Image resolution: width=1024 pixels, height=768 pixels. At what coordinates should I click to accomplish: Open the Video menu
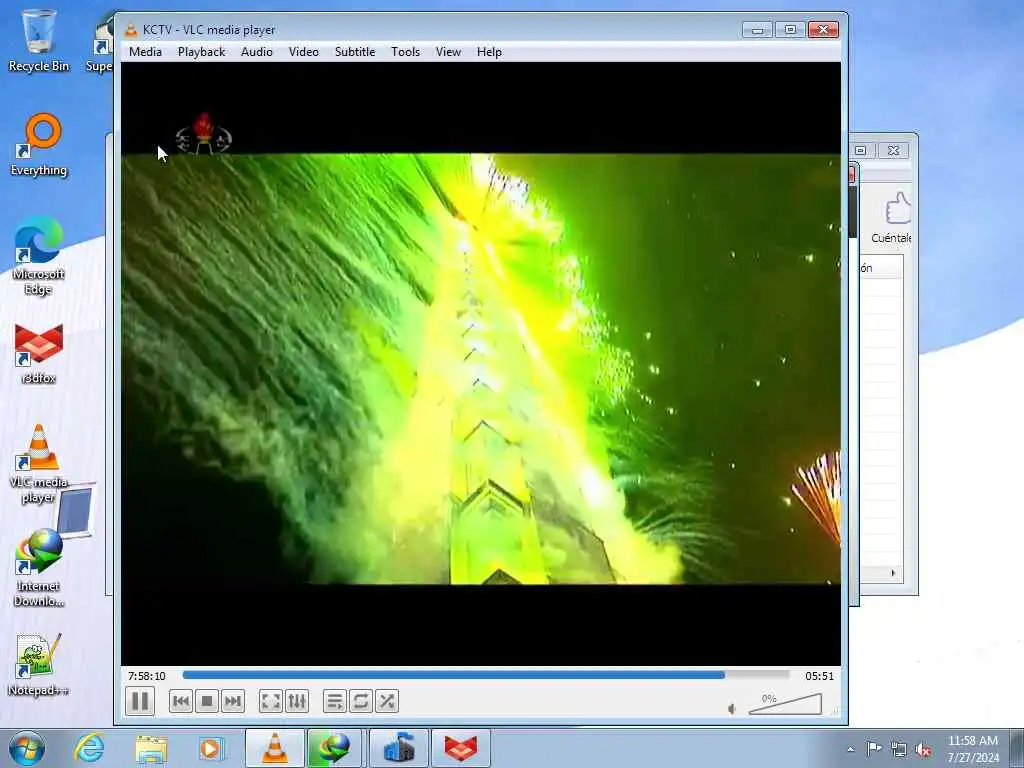[304, 52]
